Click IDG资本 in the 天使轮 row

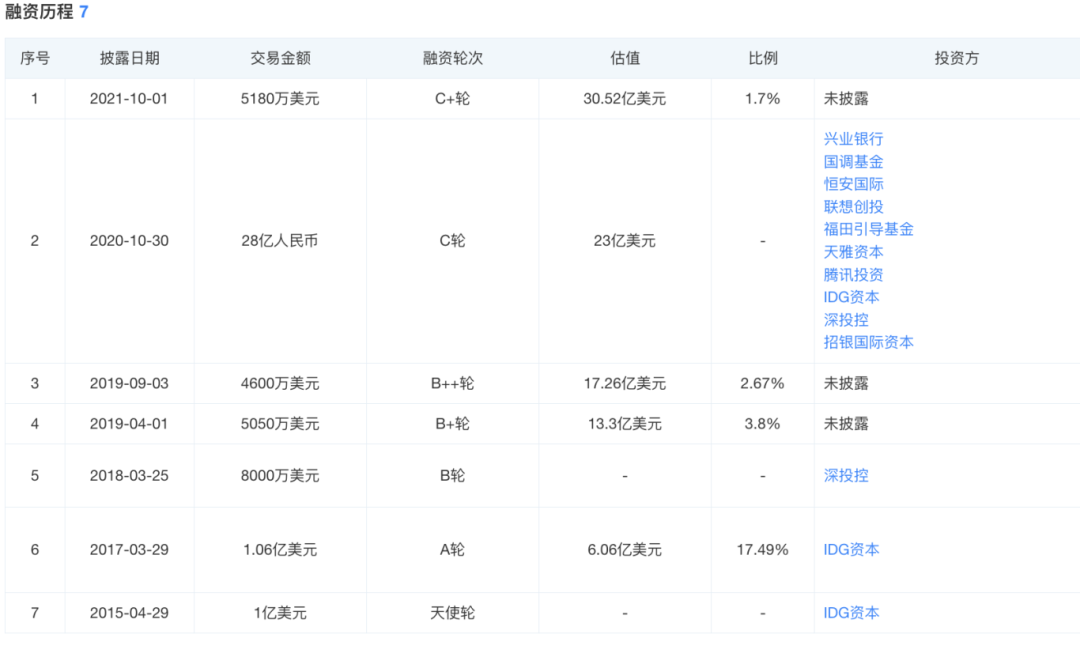pyautogui.click(x=851, y=613)
